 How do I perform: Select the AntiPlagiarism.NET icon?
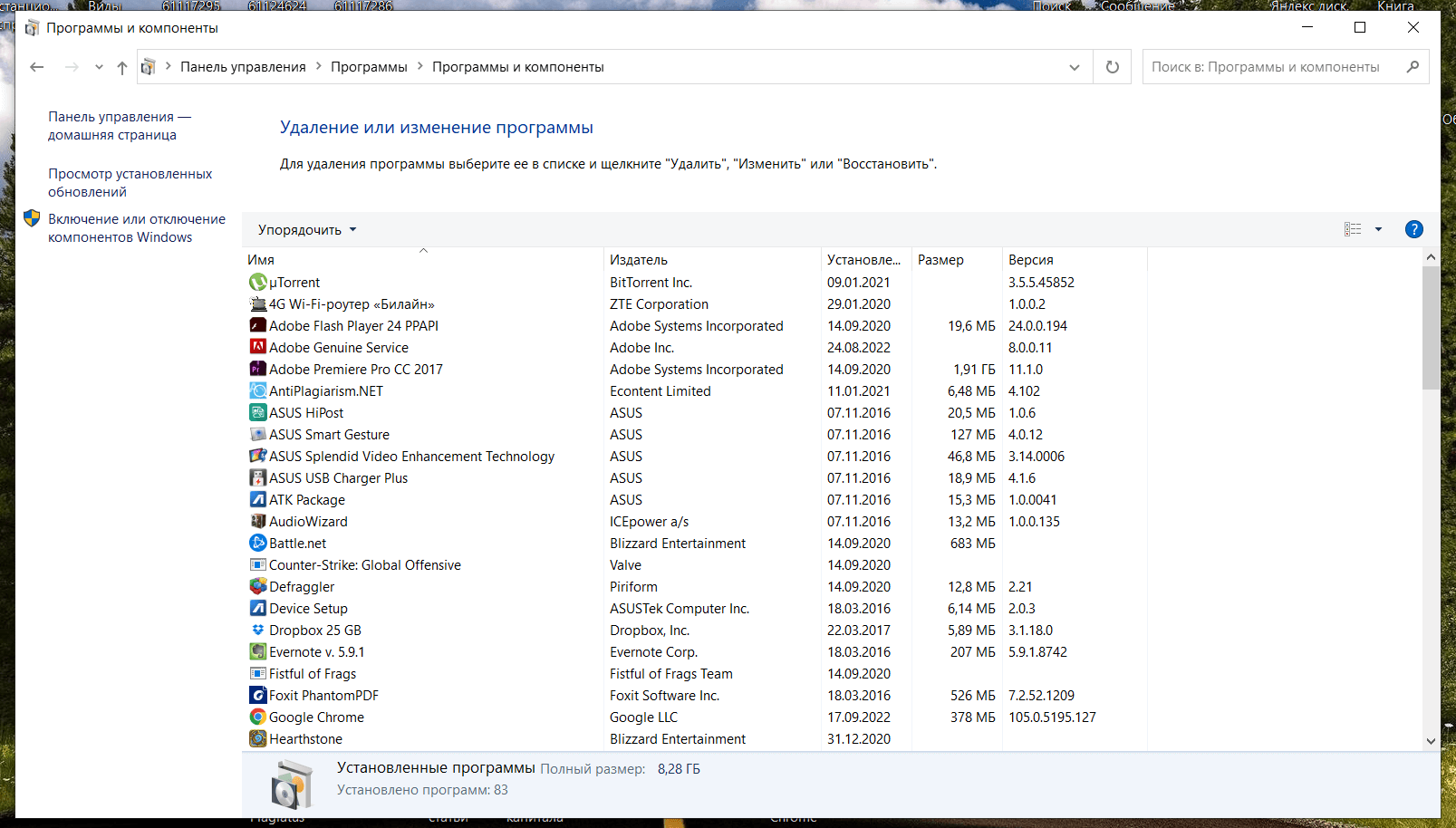(x=258, y=391)
